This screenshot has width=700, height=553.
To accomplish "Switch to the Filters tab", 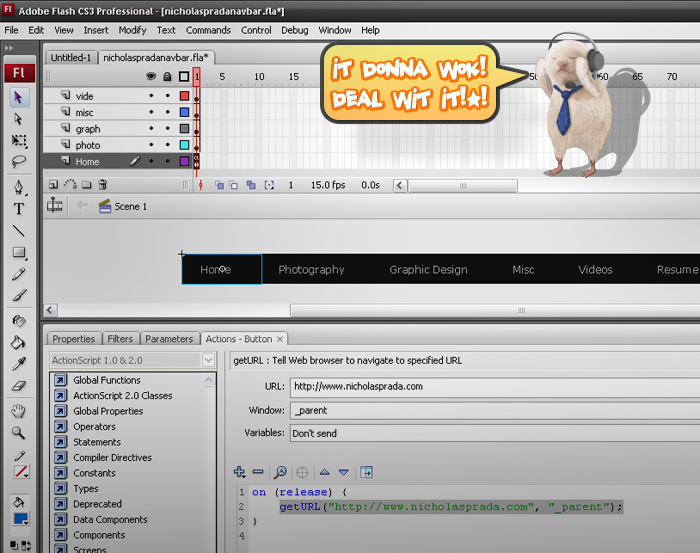I will click(x=120, y=339).
